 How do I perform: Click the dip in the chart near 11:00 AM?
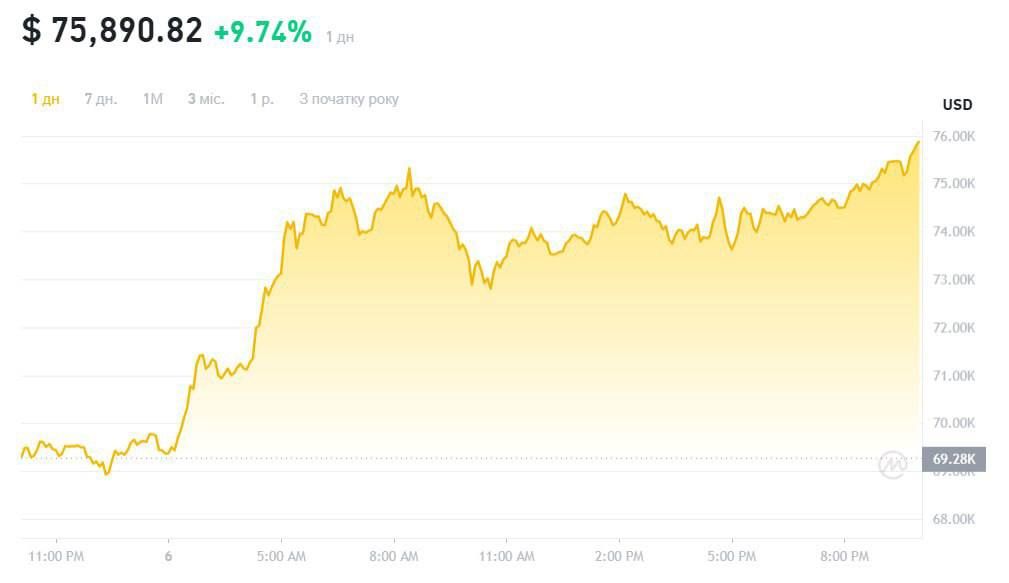click(490, 290)
